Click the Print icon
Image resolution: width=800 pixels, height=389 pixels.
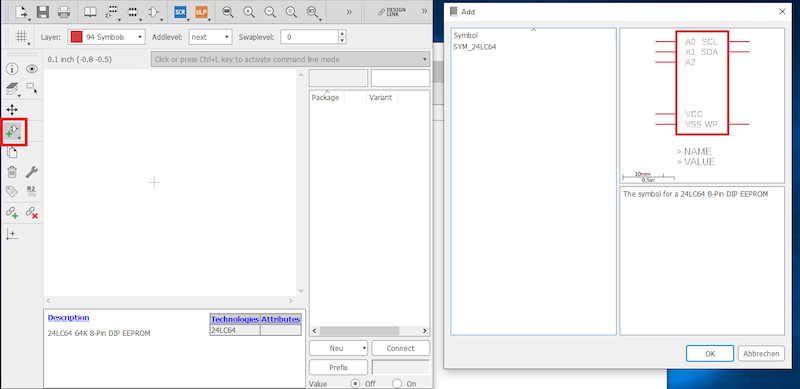[64, 11]
